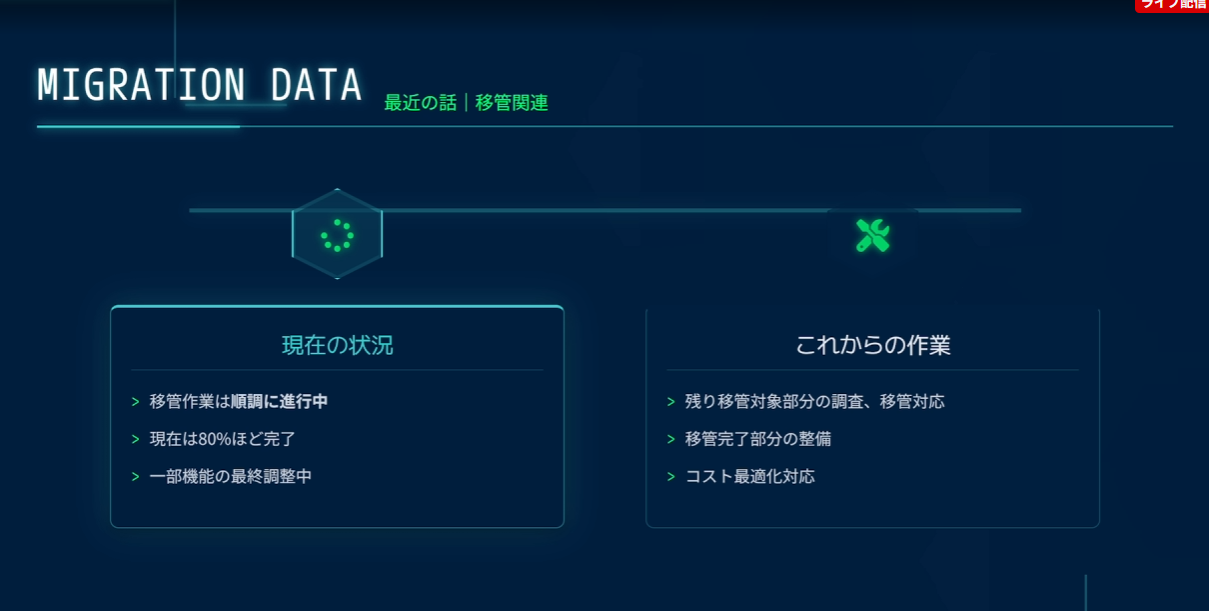Click the MIGRATION DATA title

[x=199, y=86]
